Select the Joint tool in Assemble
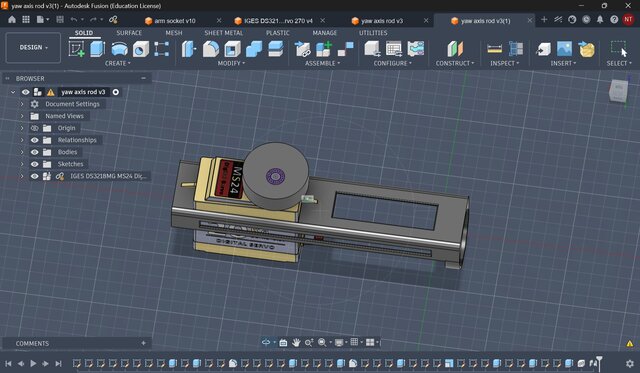 pos(345,49)
